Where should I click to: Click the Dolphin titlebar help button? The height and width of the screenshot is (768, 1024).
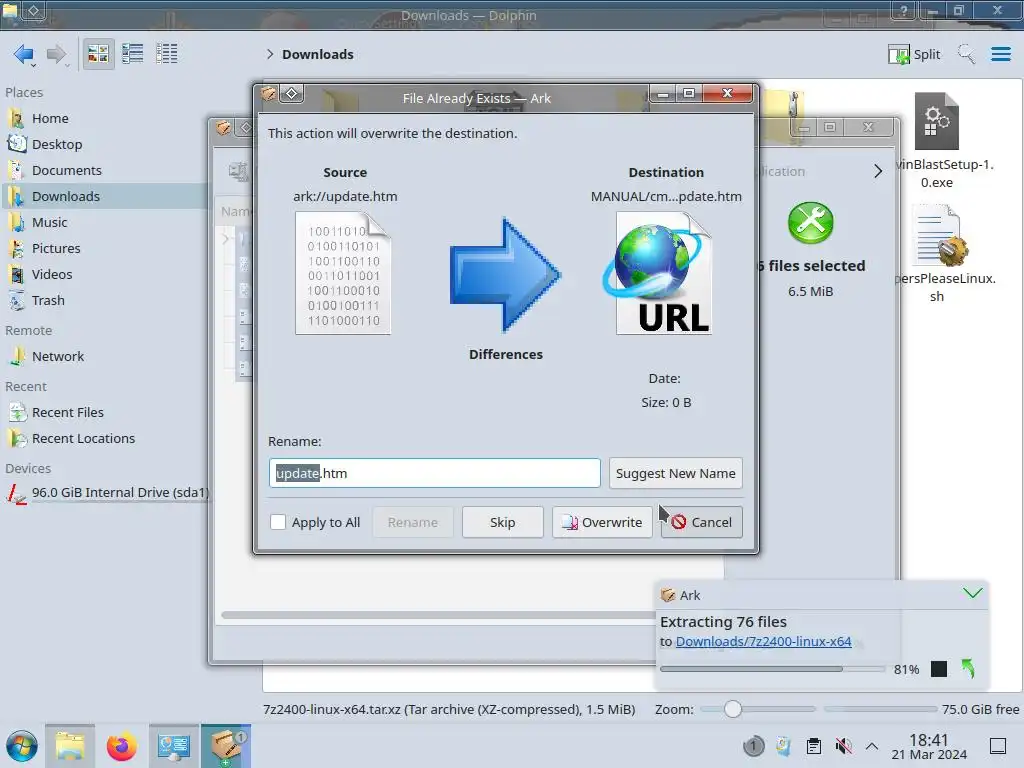pyautogui.click(x=904, y=10)
